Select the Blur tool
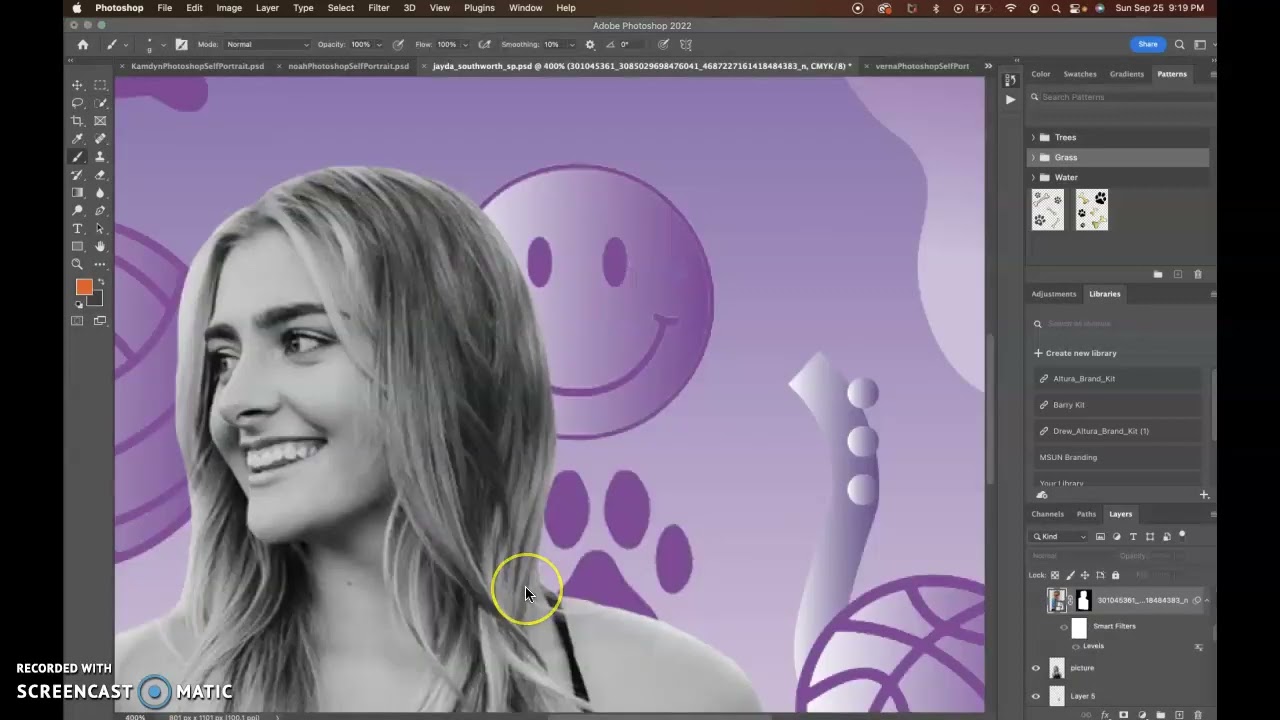 [100, 193]
